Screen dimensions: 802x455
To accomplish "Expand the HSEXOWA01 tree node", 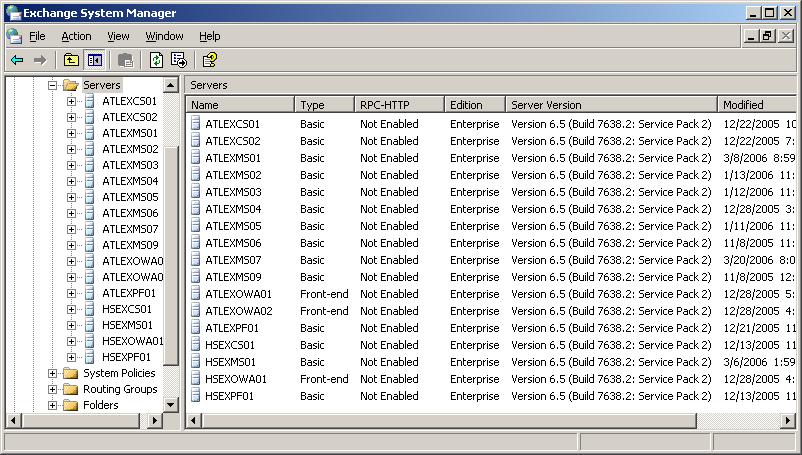I will click(71, 341).
